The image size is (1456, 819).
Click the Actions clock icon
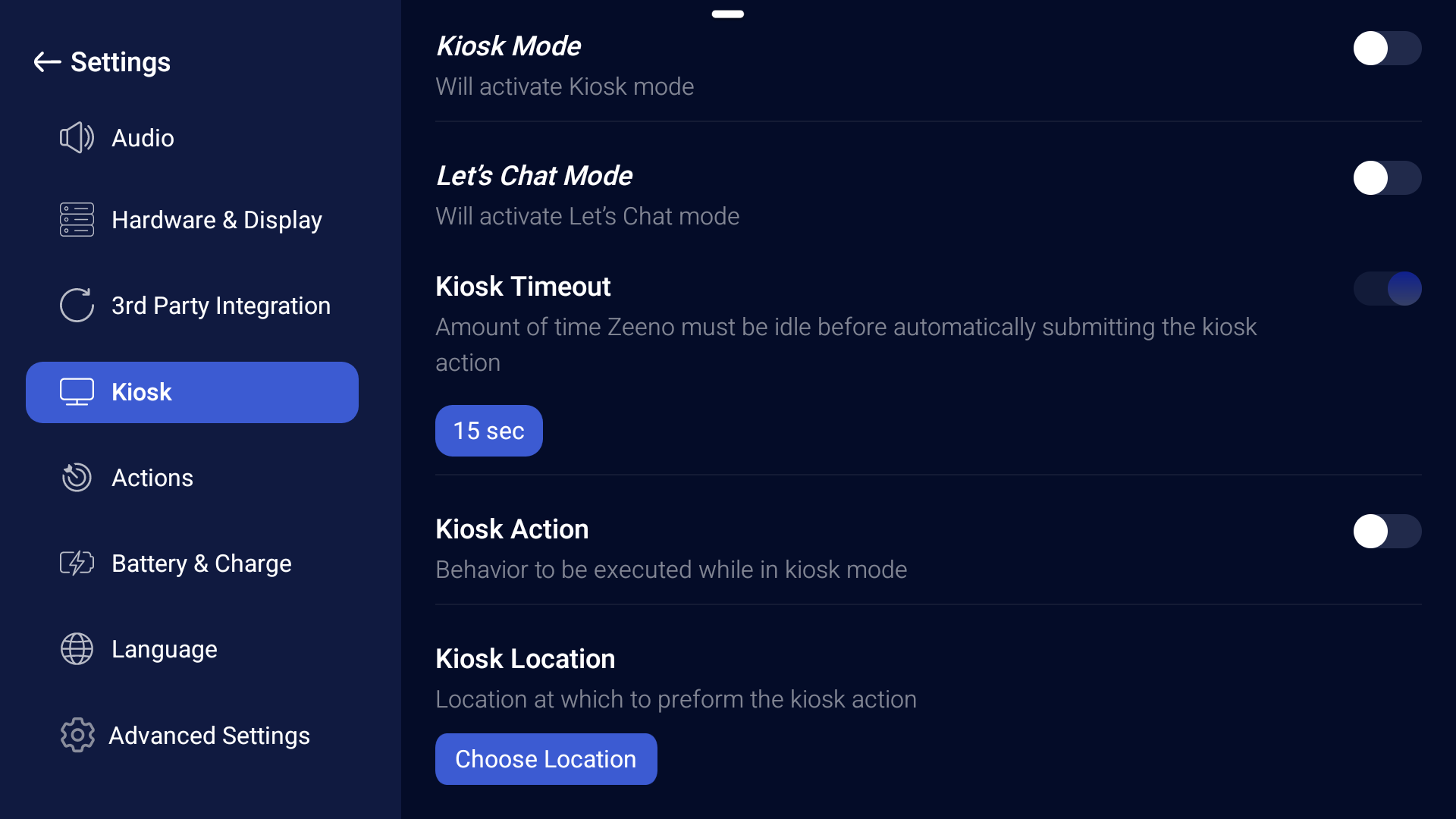(x=77, y=478)
